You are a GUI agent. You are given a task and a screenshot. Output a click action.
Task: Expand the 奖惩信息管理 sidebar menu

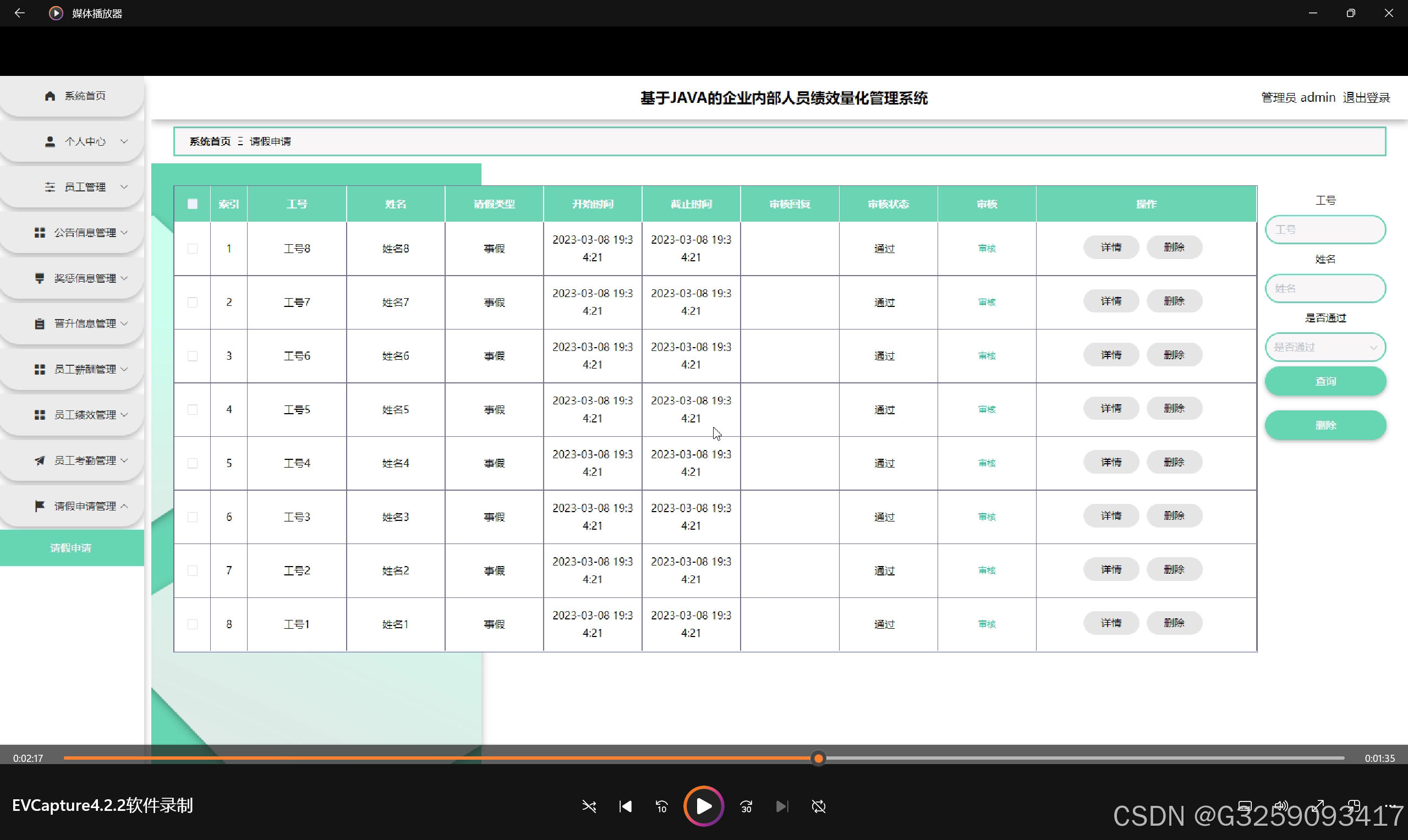(x=72, y=278)
